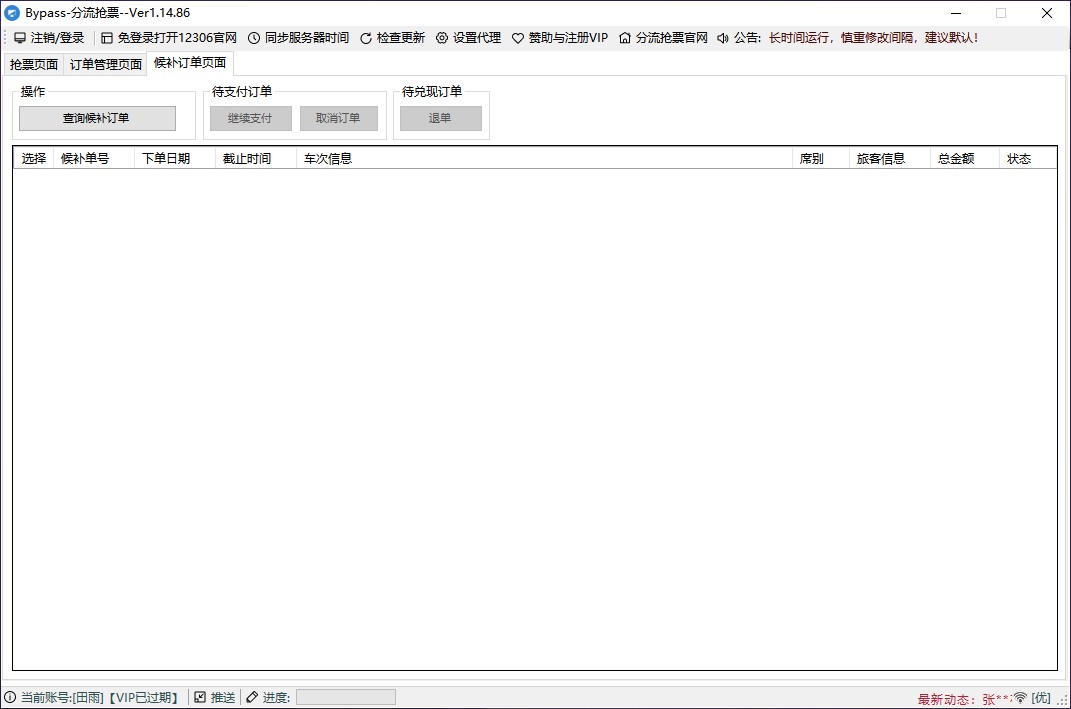
Task: Click the 状态 column header
Action: pos(1027,158)
